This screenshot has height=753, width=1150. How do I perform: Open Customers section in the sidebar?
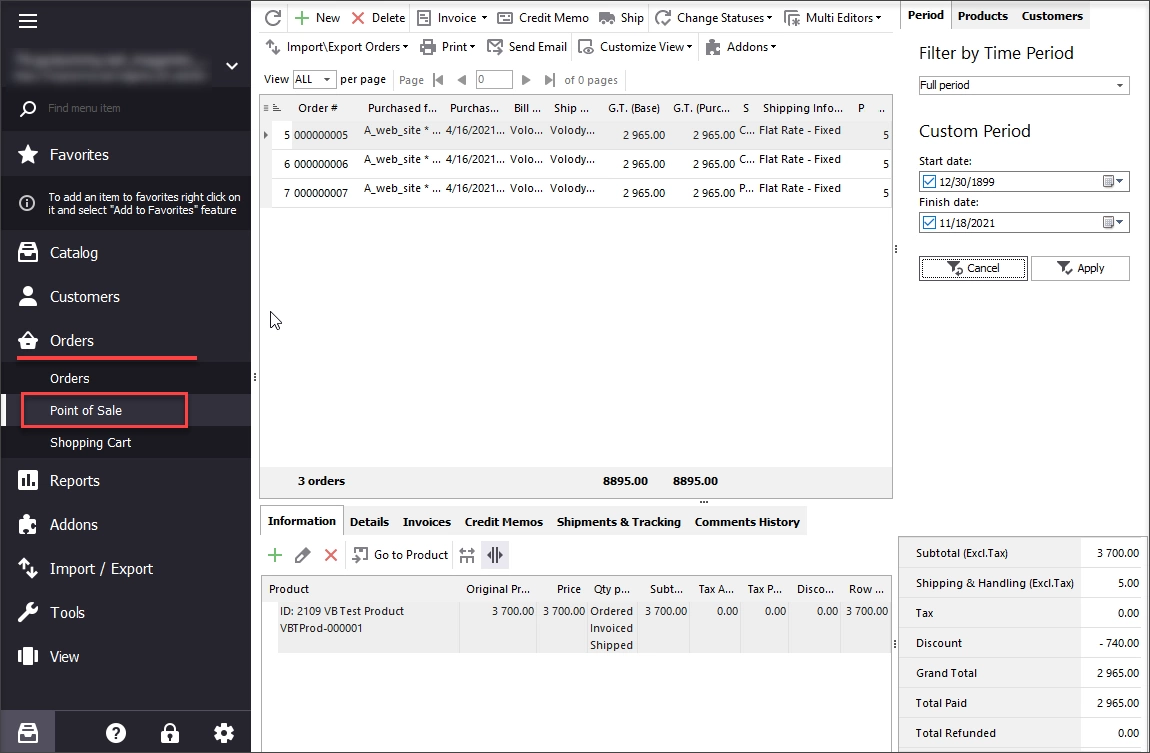coord(125,296)
